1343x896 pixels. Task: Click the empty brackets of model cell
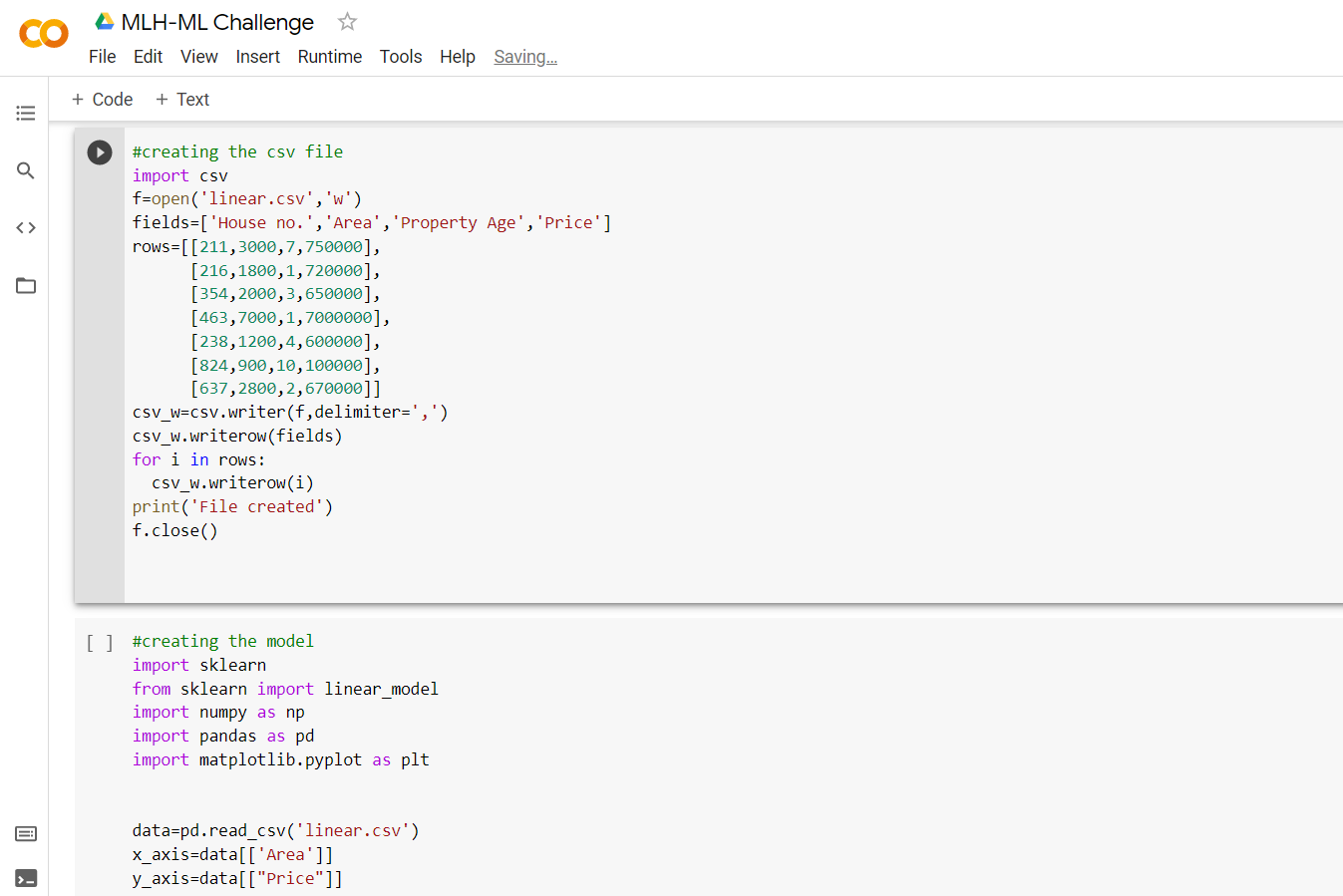[100, 643]
